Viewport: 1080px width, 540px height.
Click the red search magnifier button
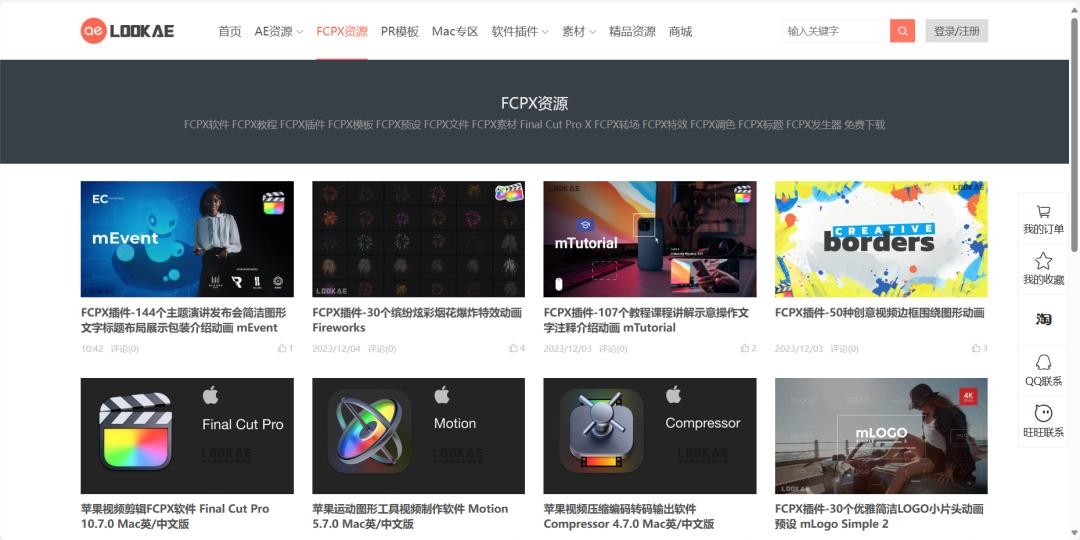coord(902,31)
